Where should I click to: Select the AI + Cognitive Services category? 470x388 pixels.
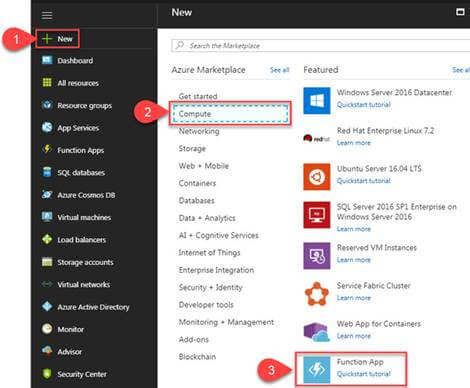[x=218, y=235]
